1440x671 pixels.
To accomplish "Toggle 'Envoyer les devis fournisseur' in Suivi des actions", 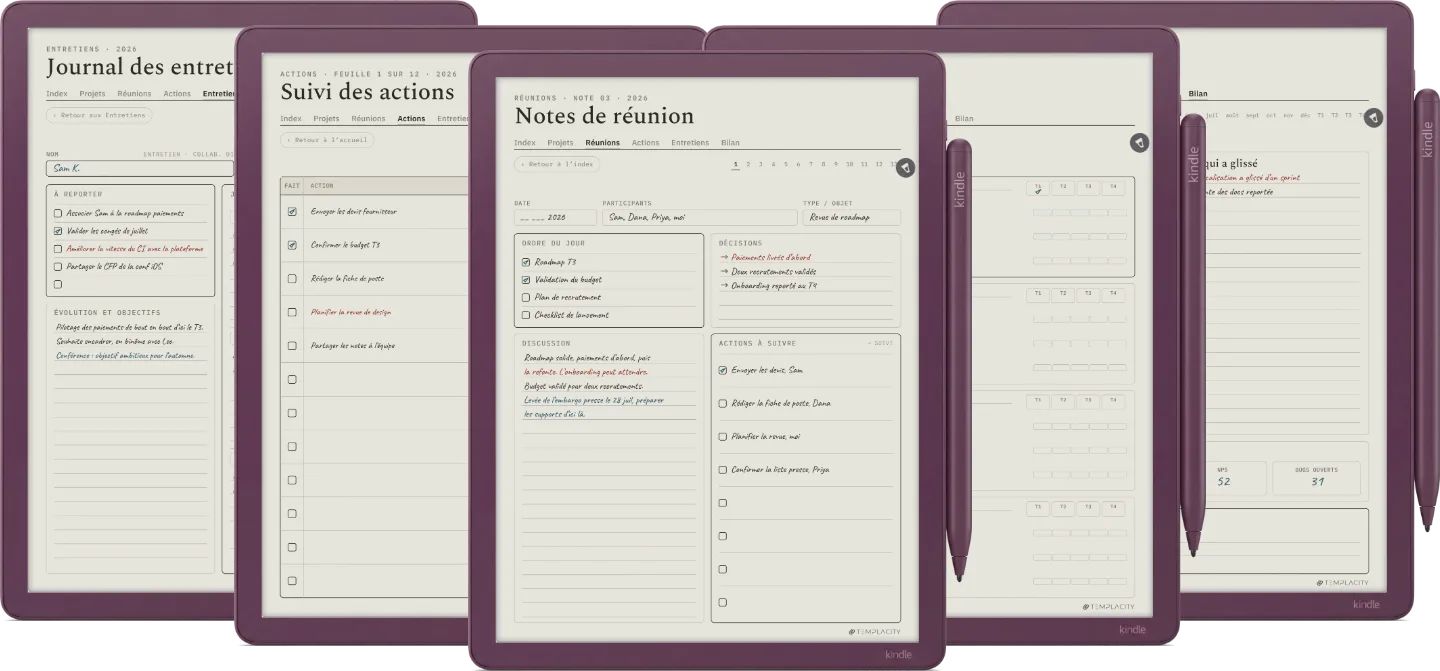I will tap(292, 211).
